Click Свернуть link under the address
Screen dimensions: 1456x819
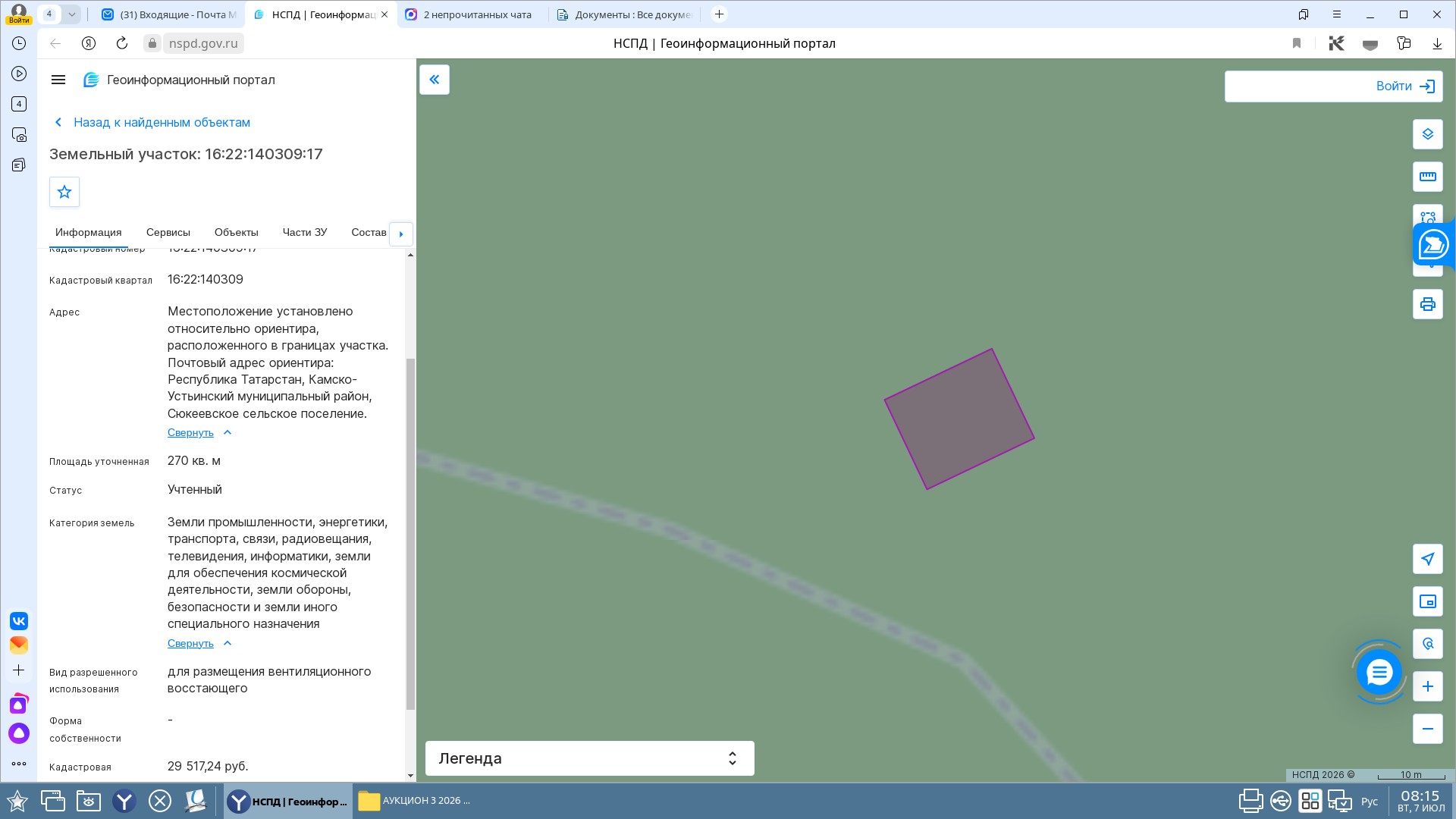190,432
